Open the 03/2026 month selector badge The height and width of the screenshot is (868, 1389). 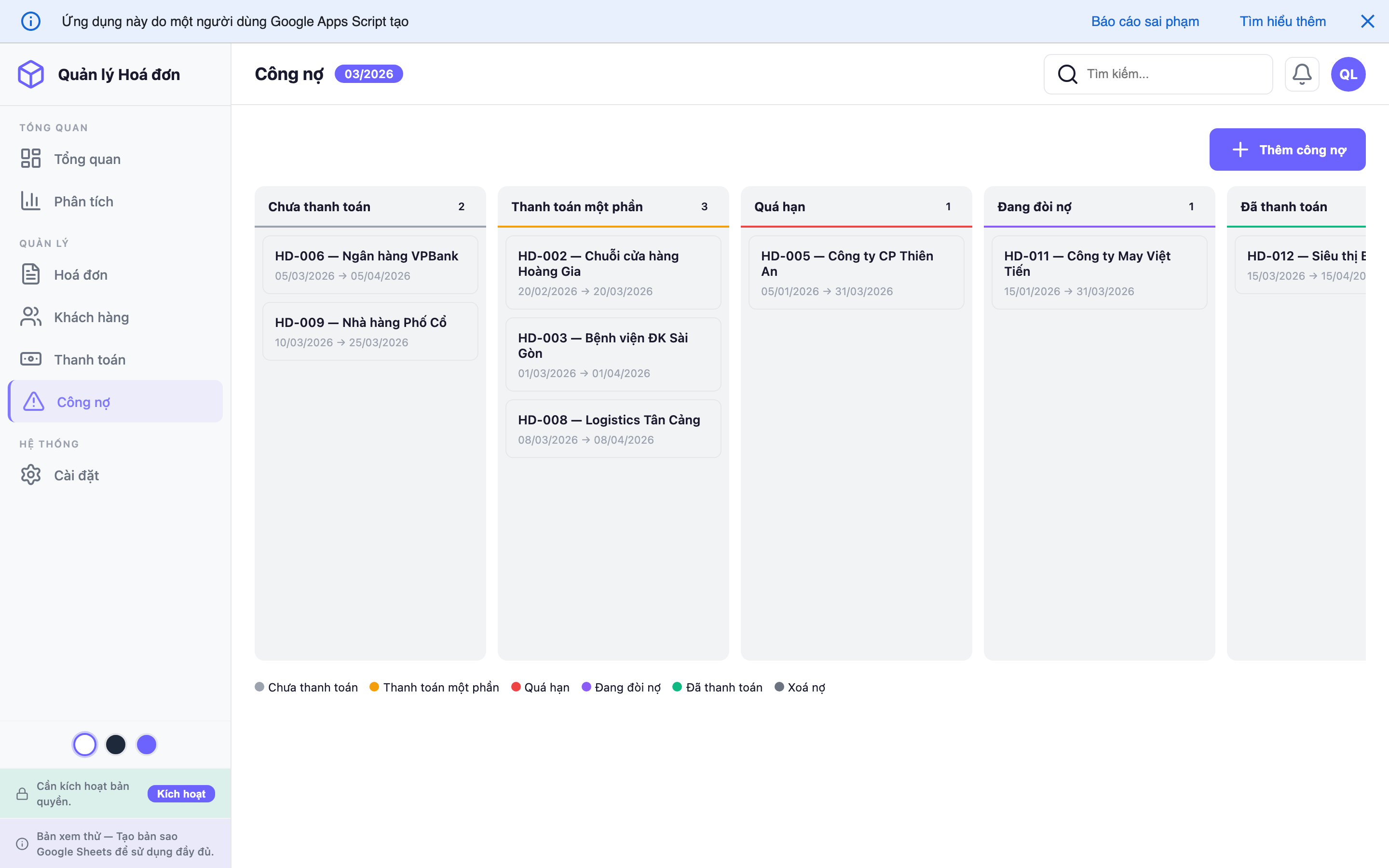click(x=368, y=73)
